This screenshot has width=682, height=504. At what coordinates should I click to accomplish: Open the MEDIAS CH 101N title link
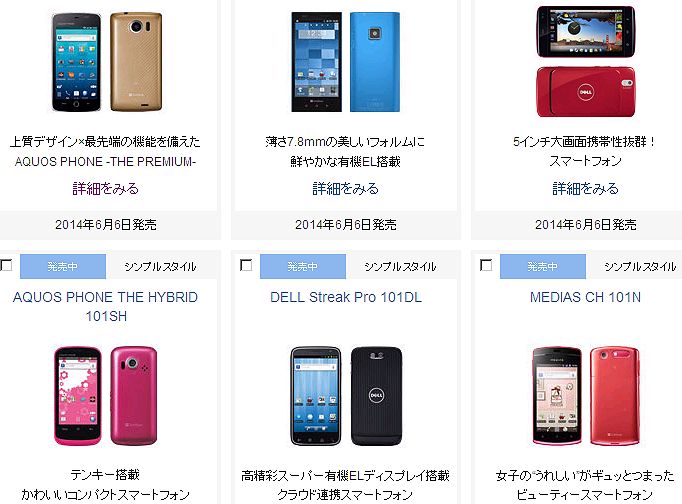point(585,297)
